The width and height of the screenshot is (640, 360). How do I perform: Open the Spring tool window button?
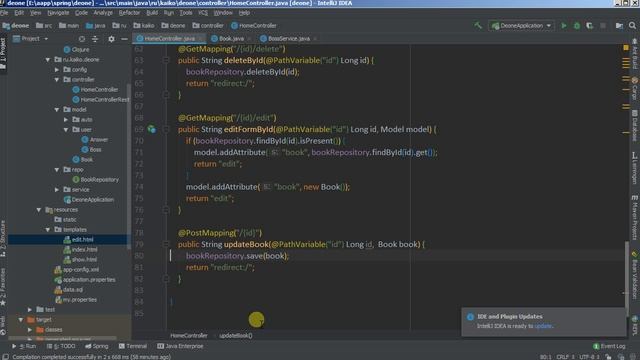pyautogui.click(x=97, y=346)
